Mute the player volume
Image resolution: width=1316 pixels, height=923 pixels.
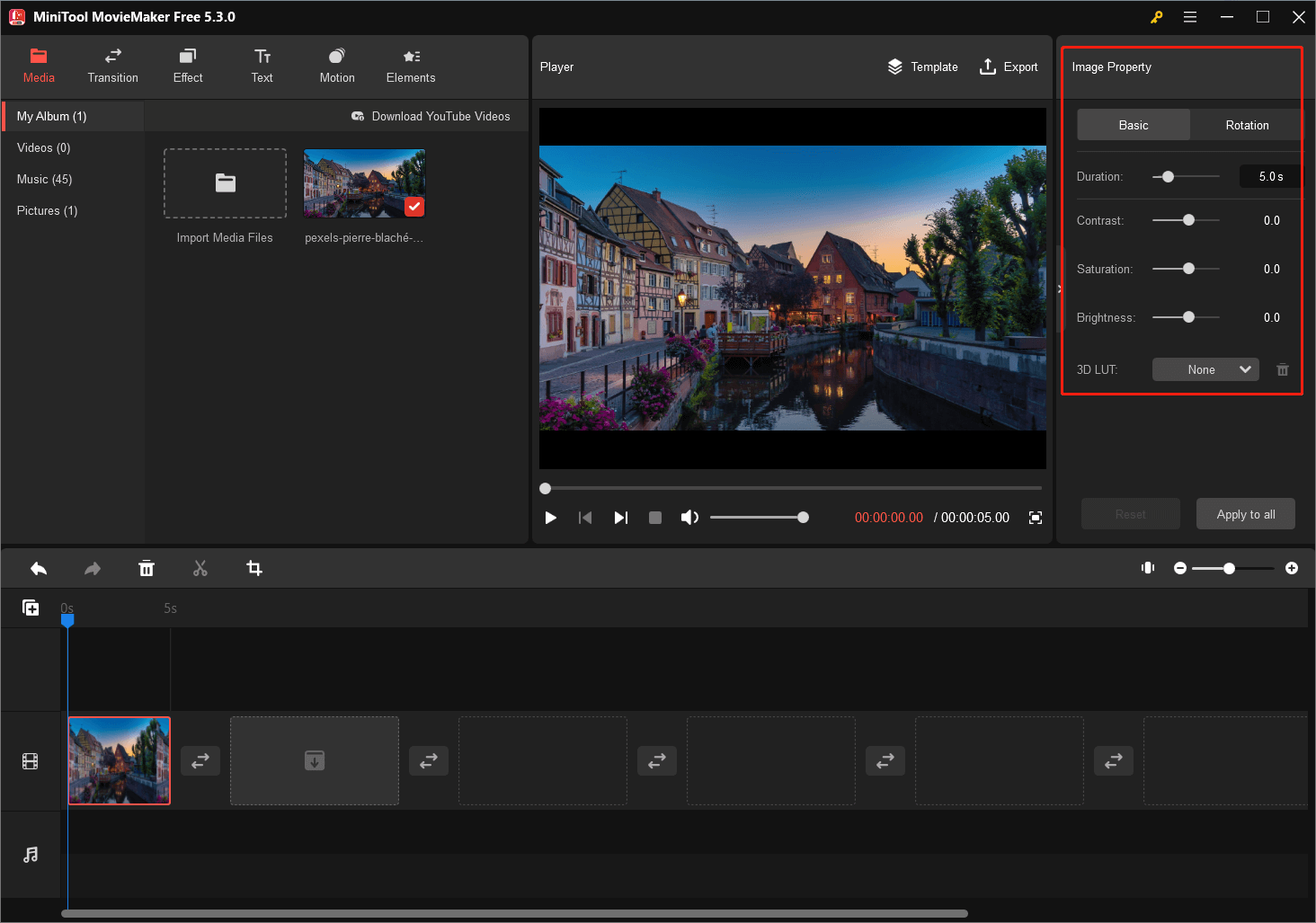point(689,518)
